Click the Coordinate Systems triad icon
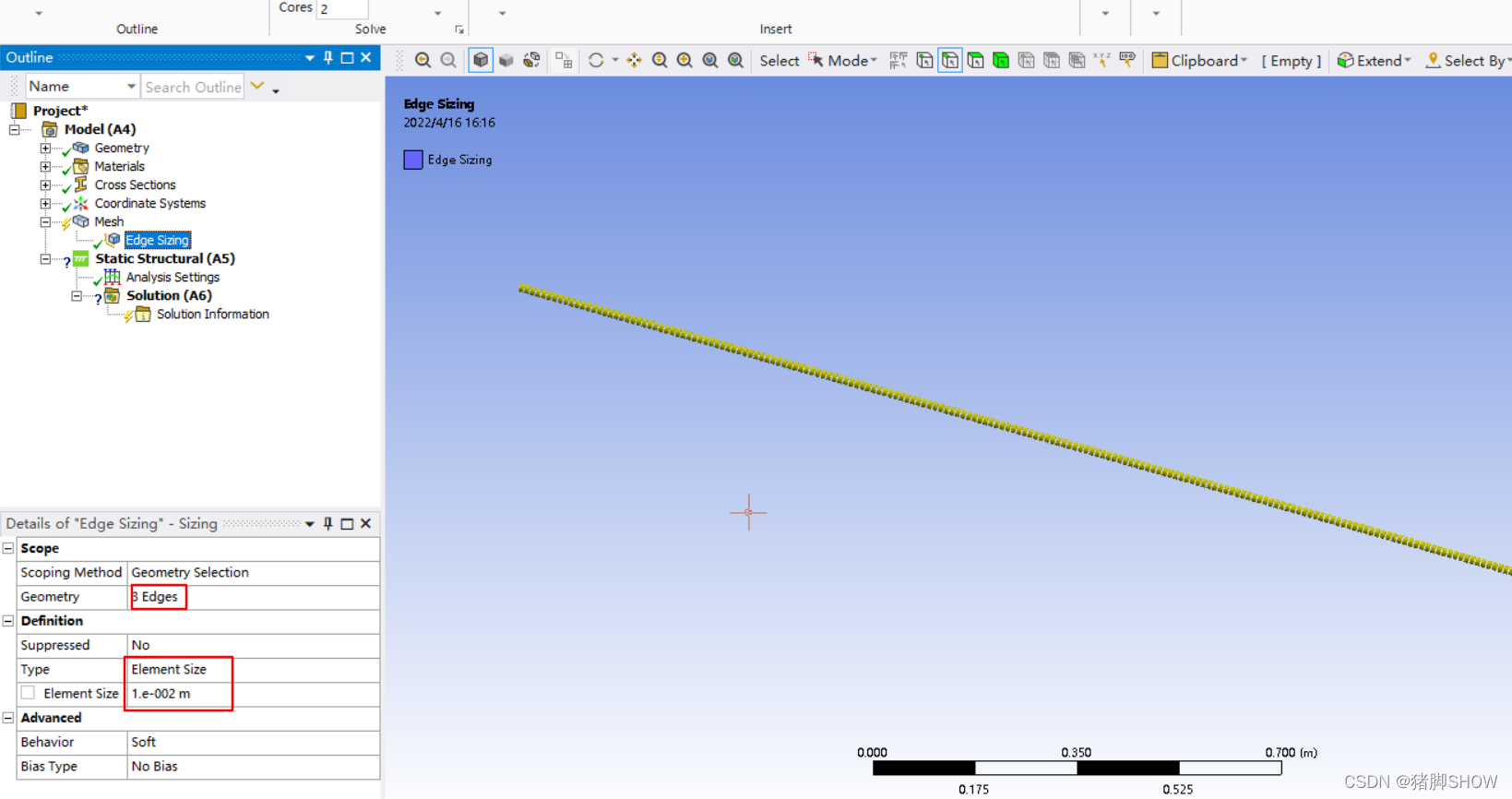The image size is (1512, 799). [x=81, y=203]
